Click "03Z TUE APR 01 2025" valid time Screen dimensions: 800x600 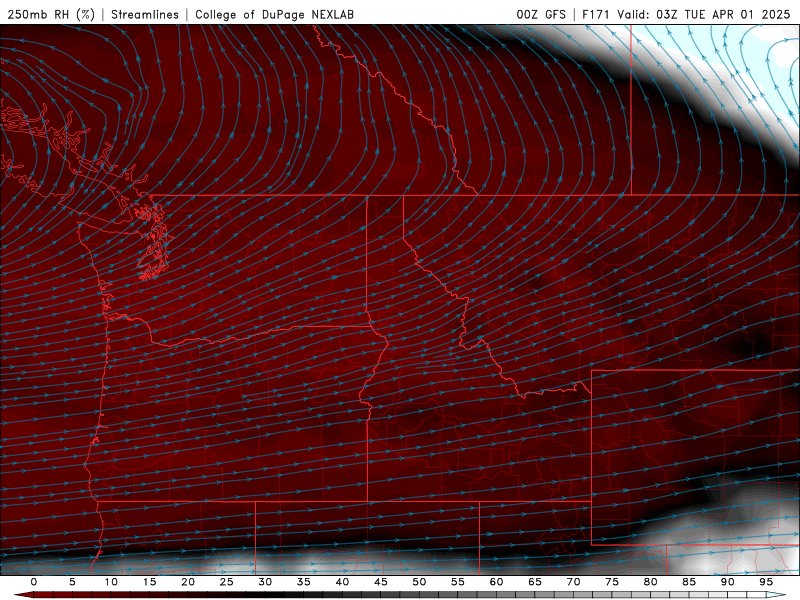723,14
